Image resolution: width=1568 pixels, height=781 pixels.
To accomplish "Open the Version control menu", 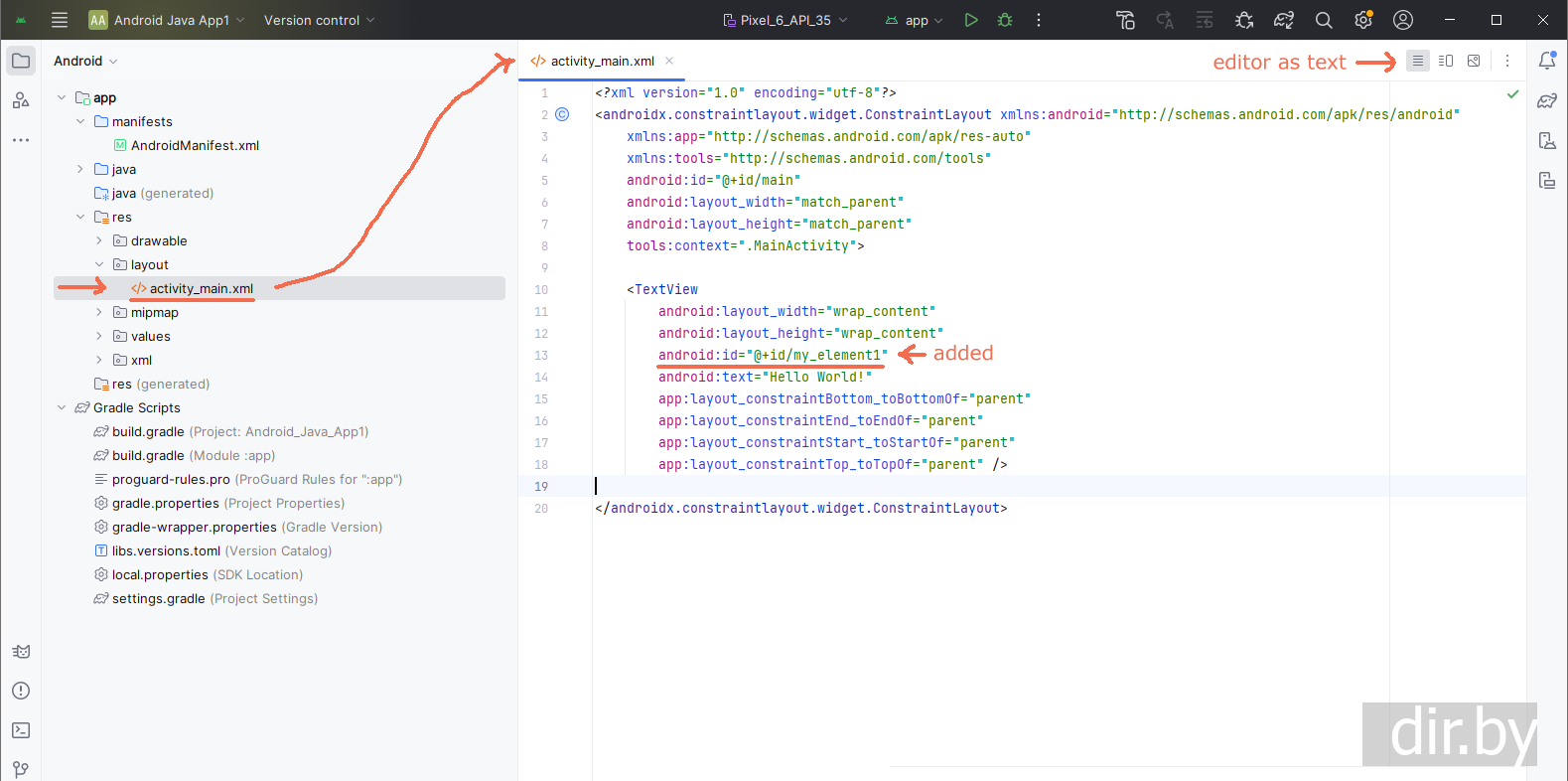I will [319, 20].
